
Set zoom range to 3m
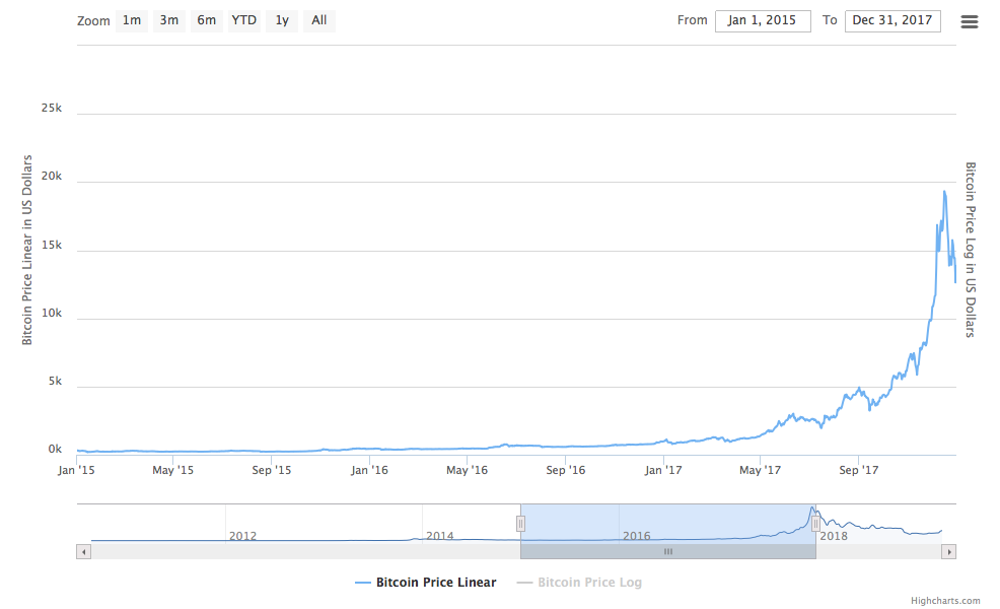(169, 20)
